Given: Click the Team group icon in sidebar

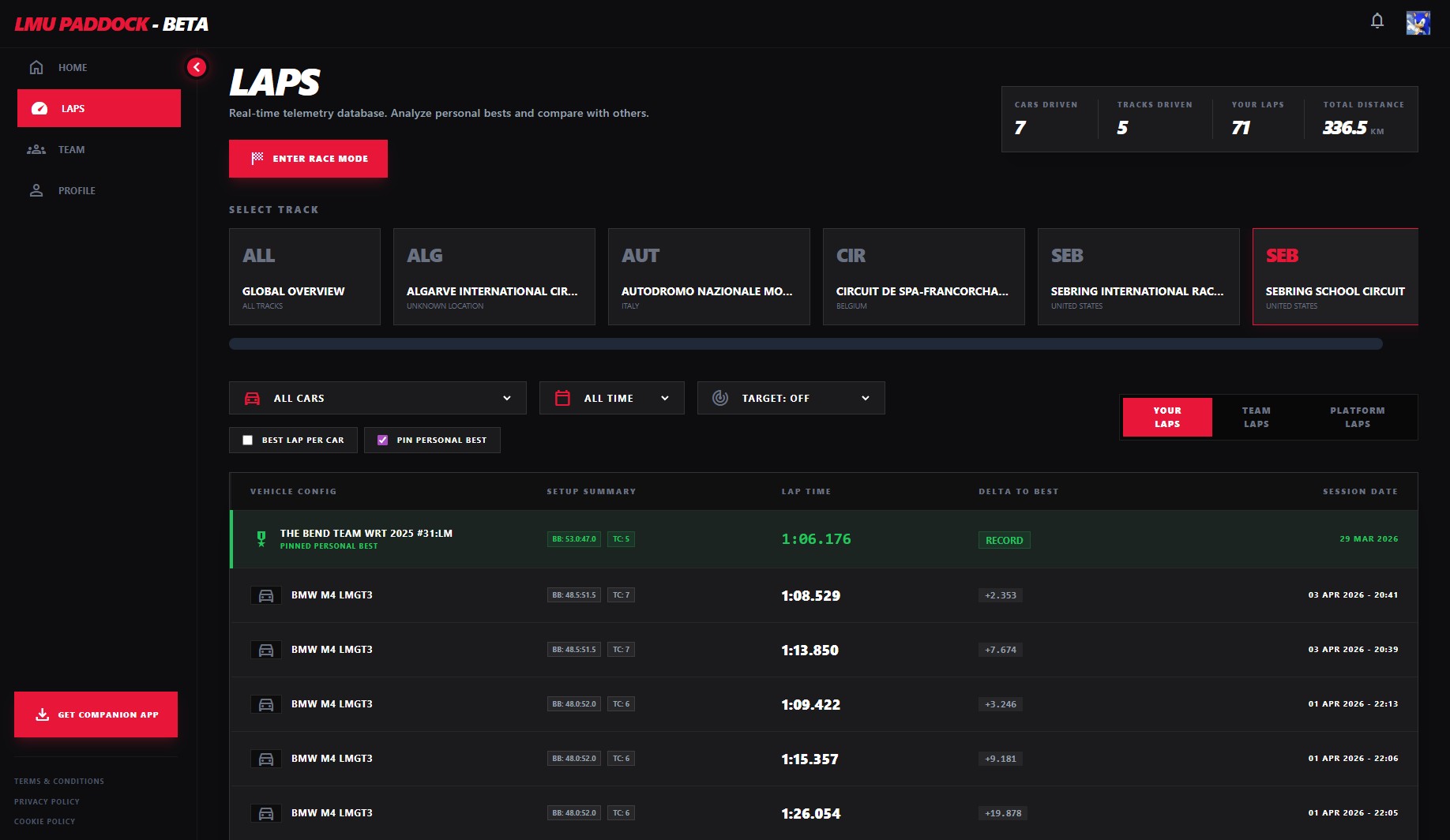Looking at the screenshot, I should point(36,150).
